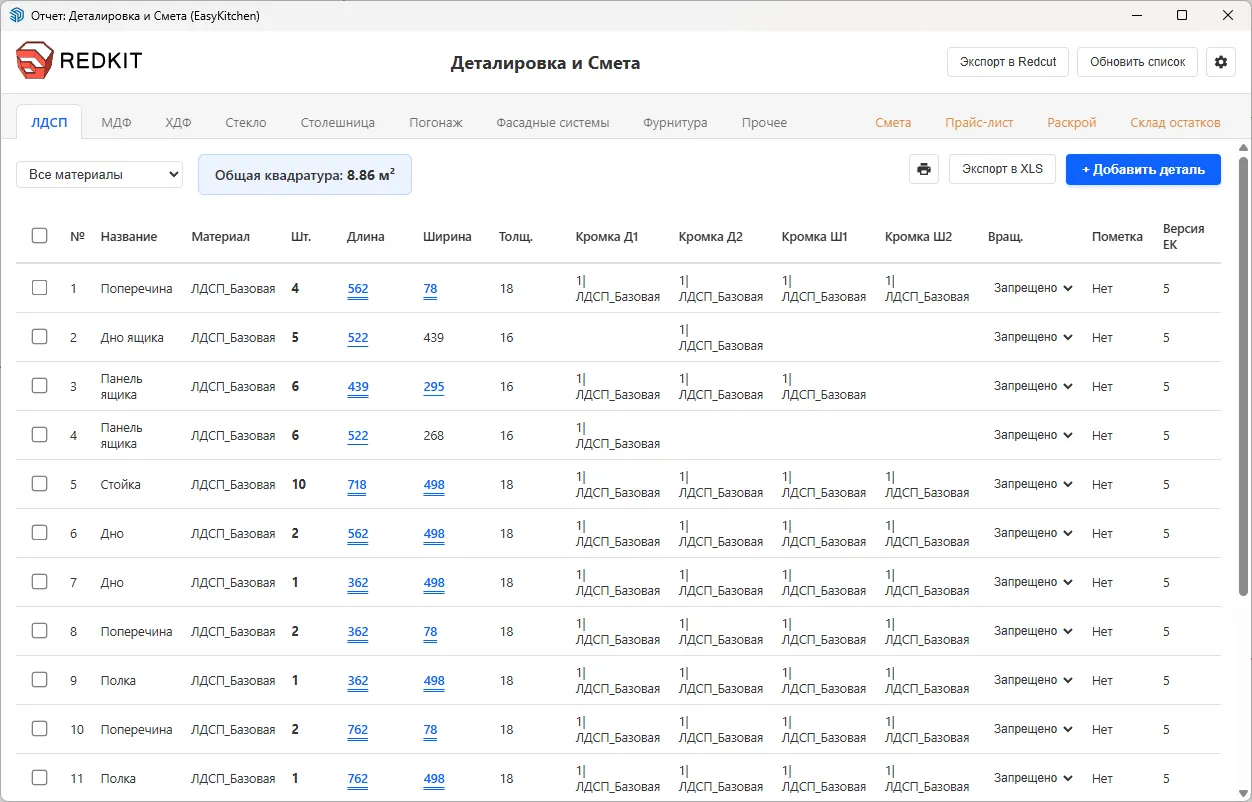Click SketchUp app icon in title bar
This screenshot has height=802, width=1252.
[x=16, y=16]
